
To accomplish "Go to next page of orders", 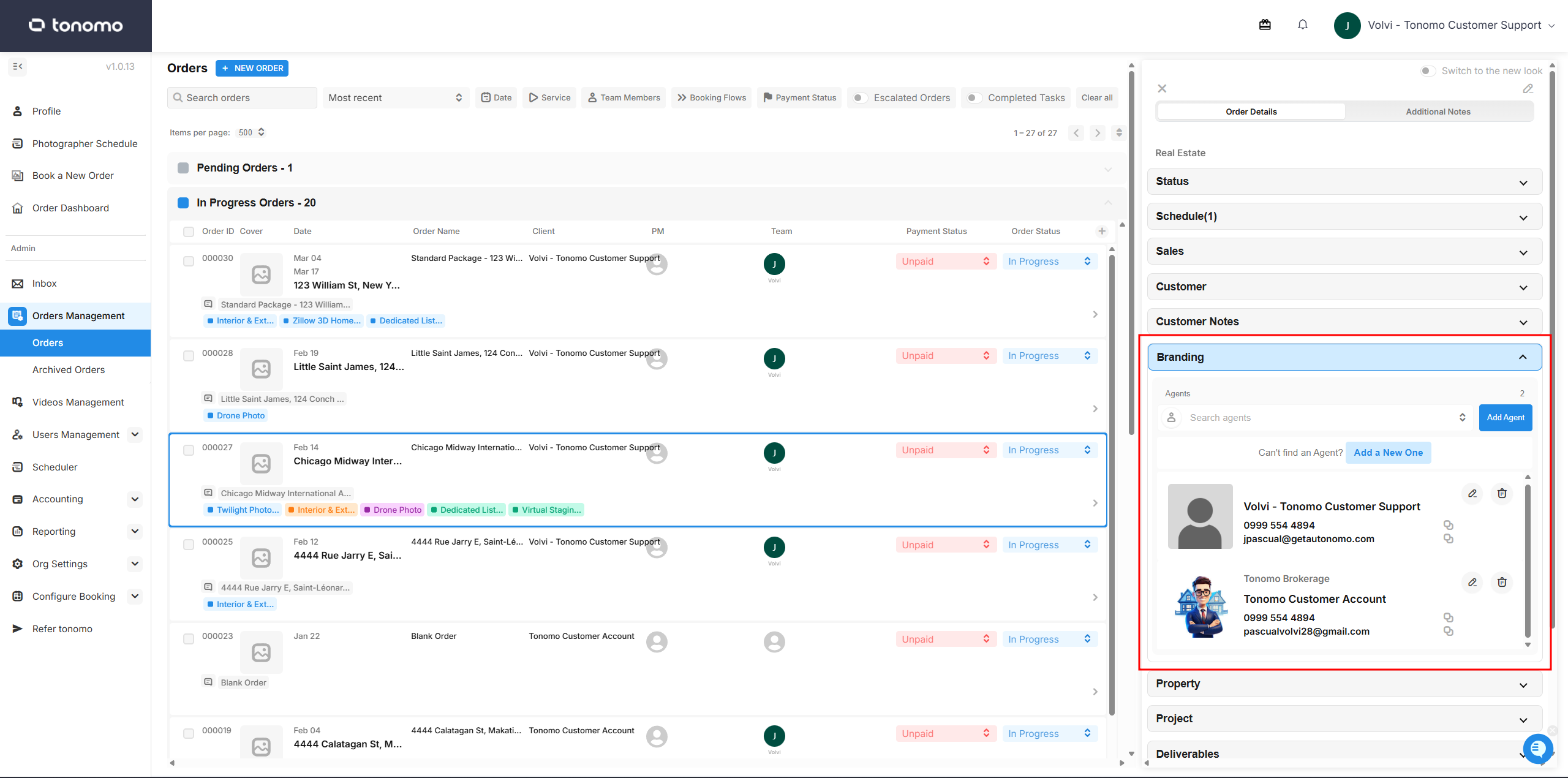I will pos(1098,133).
